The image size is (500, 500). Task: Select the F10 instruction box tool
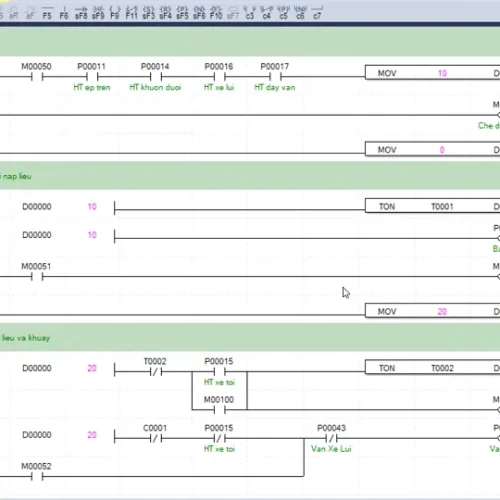(216, 12)
